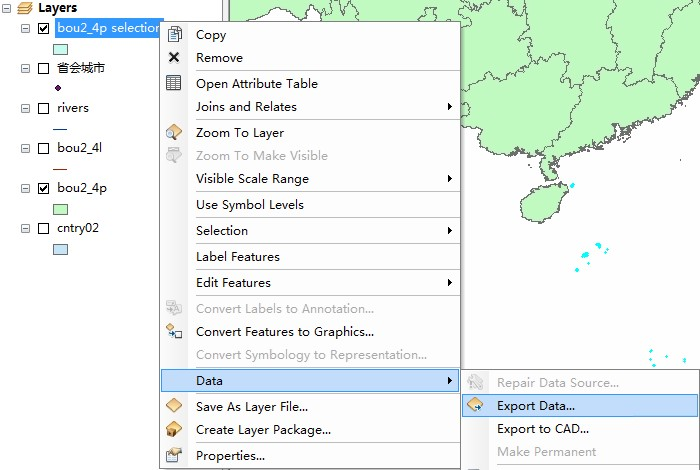Image resolution: width=700 pixels, height=470 pixels.
Task: Click the Create Layer Package icon
Action: (174, 430)
